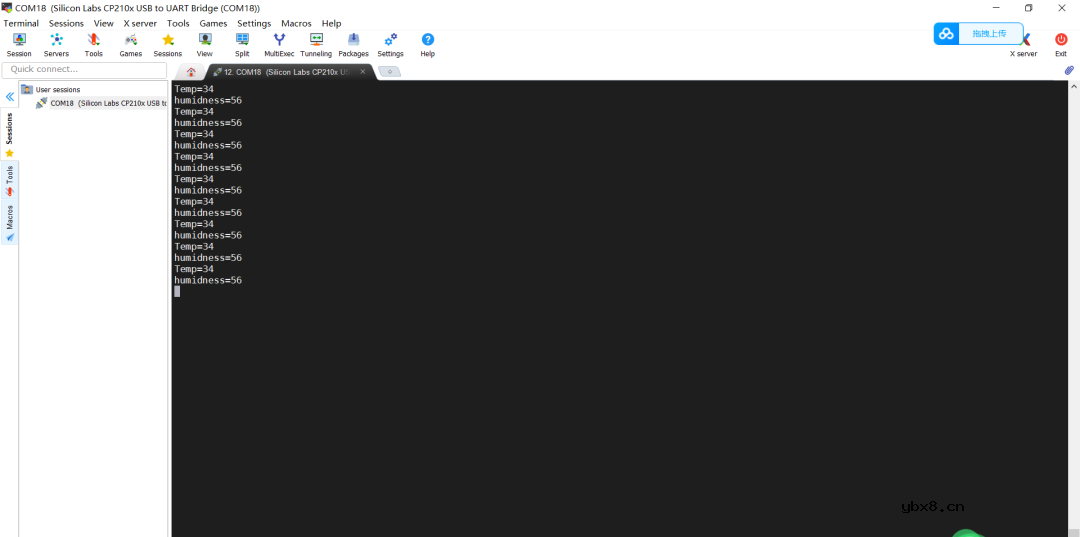
Task: Open the Servers toolbar icon
Action: (x=56, y=44)
